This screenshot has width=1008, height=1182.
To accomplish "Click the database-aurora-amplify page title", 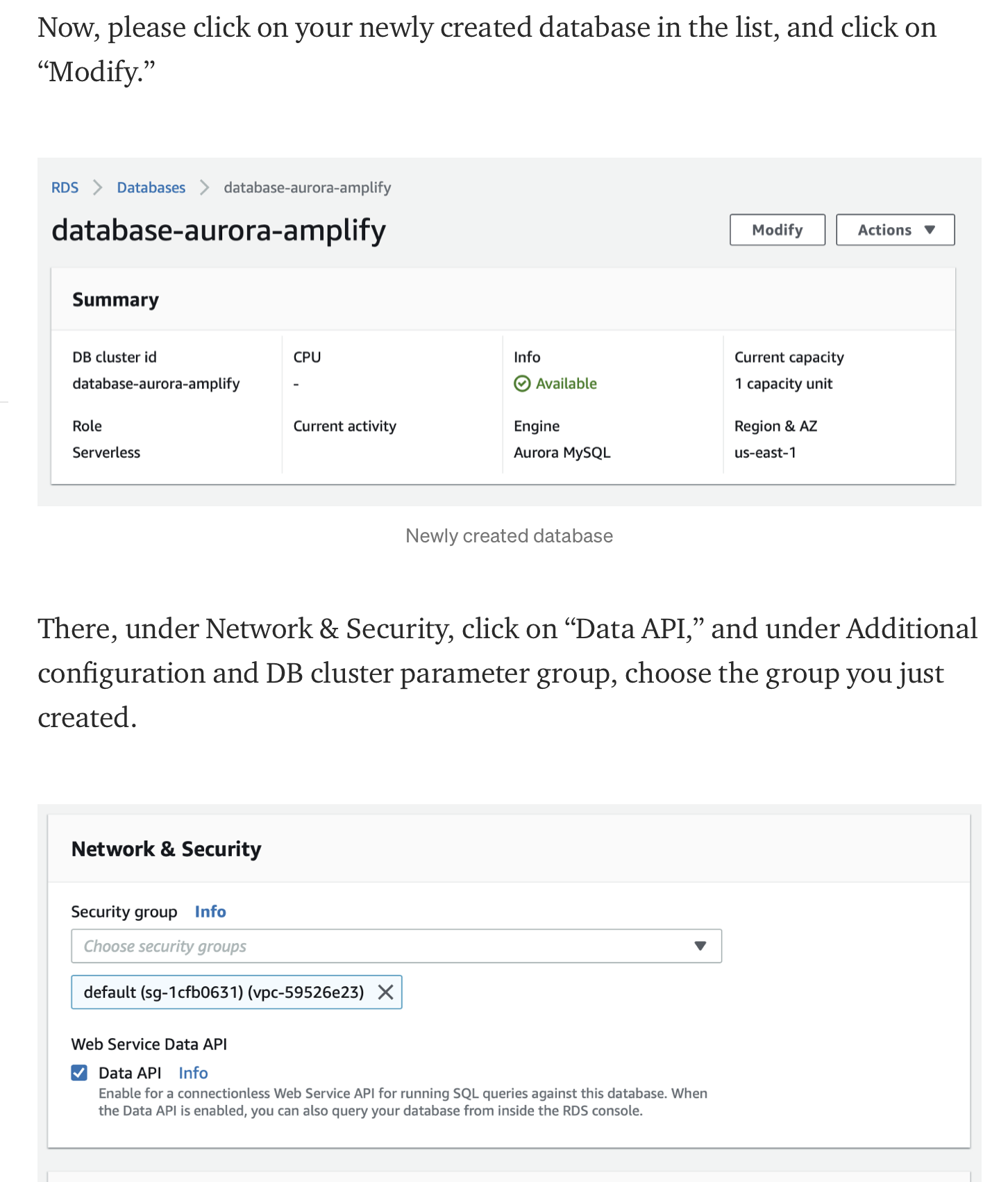I will coord(219,230).
